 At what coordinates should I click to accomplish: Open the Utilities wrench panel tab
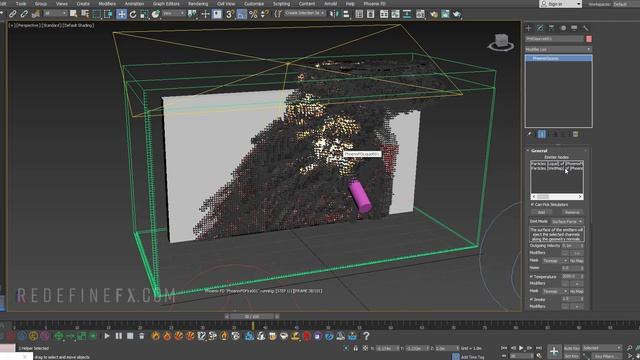click(586, 28)
